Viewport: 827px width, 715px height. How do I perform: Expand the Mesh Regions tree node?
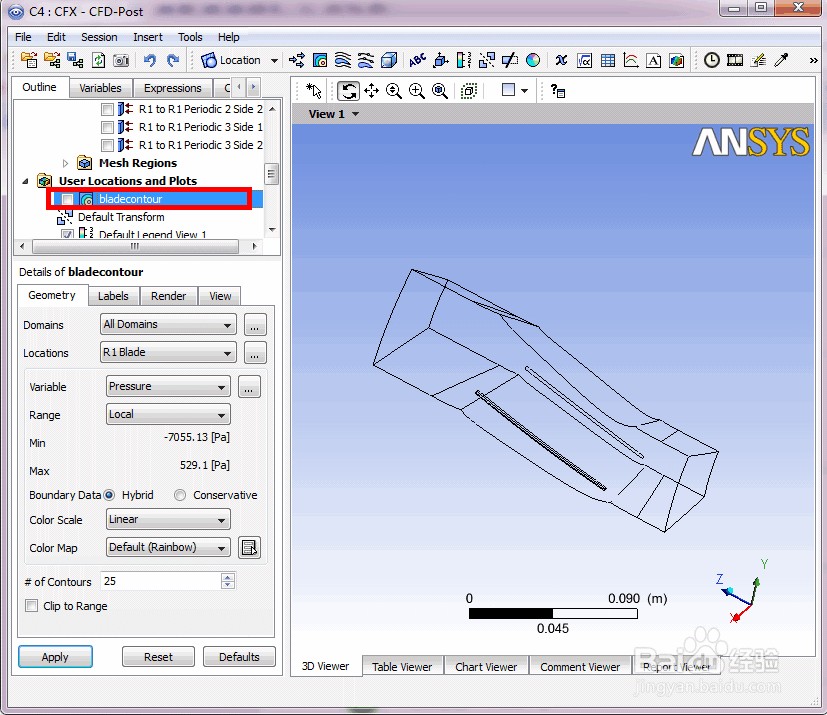[x=65, y=163]
